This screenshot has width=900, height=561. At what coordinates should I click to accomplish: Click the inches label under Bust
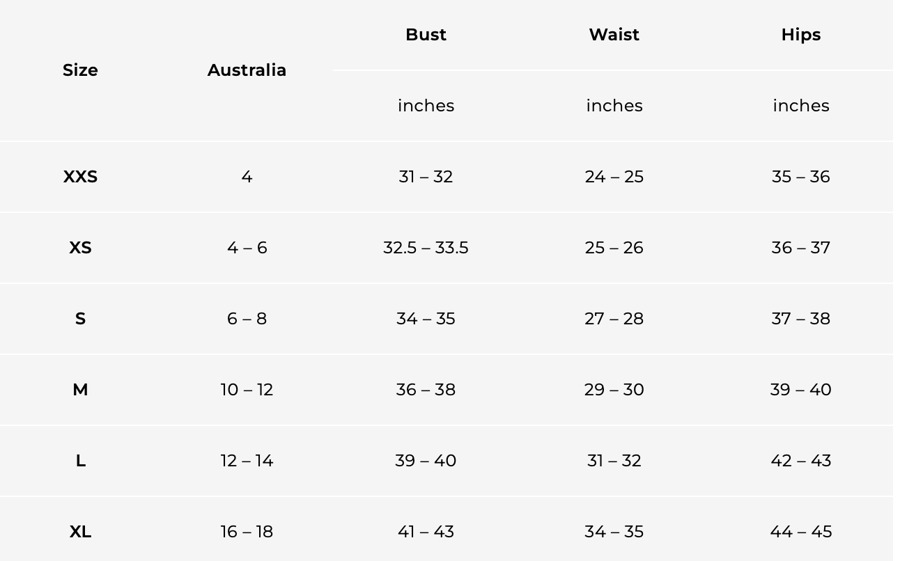426,106
